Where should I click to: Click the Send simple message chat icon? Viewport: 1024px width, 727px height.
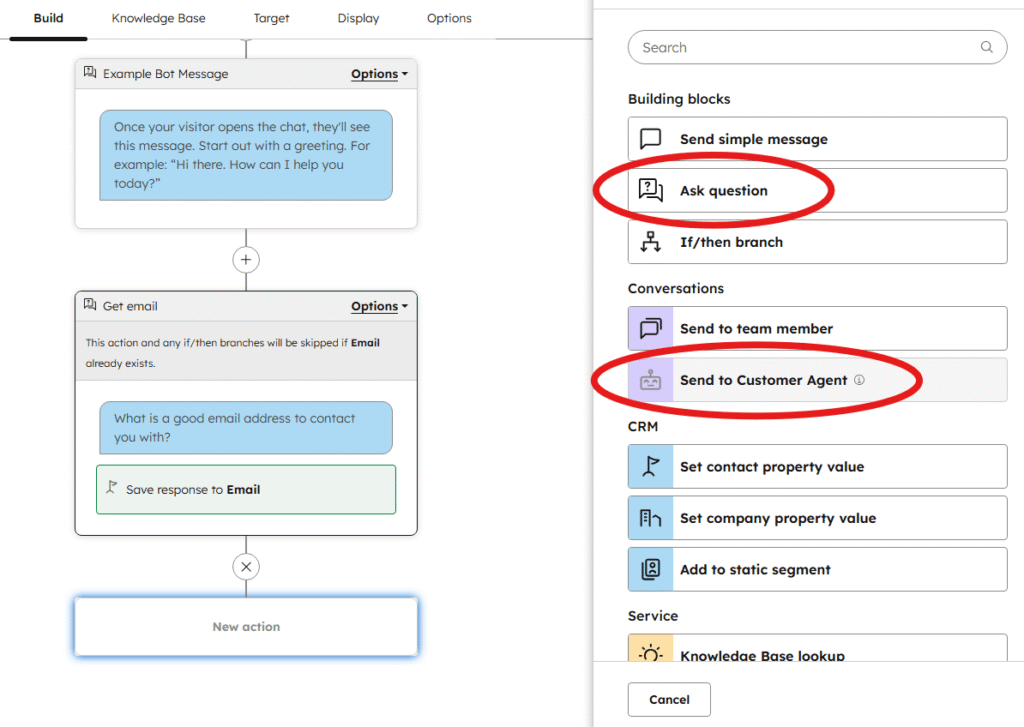(651, 139)
